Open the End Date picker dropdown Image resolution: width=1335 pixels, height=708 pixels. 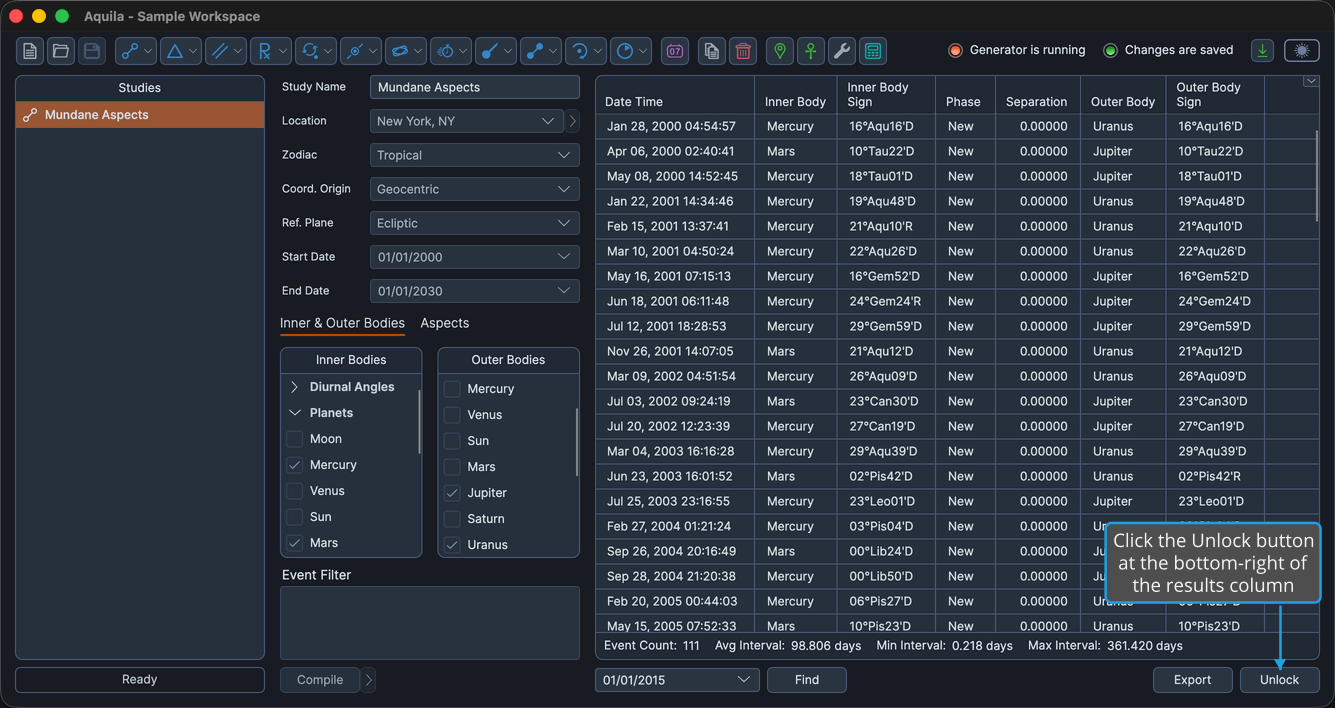474,291
